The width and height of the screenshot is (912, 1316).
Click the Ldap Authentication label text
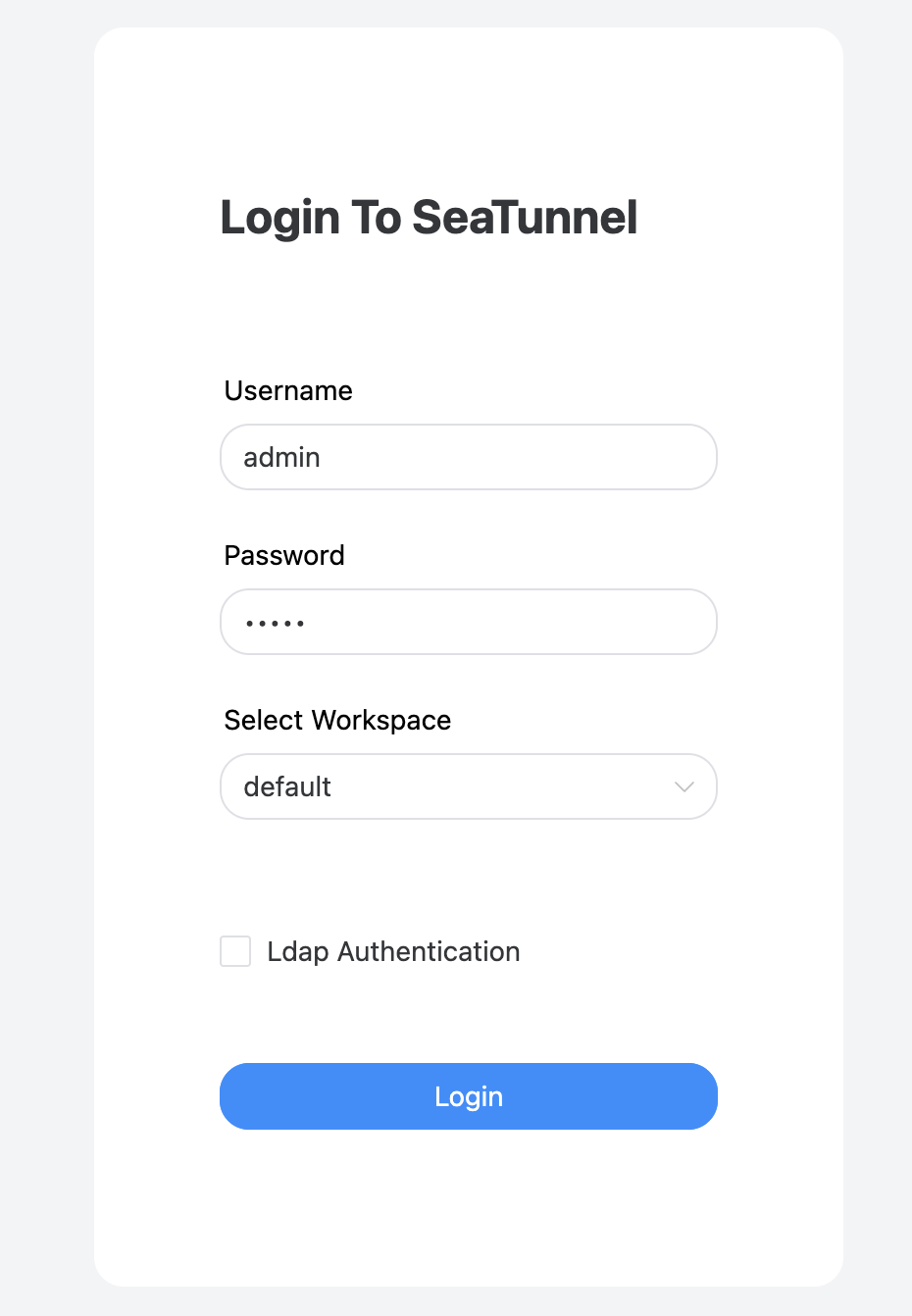click(393, 951)
